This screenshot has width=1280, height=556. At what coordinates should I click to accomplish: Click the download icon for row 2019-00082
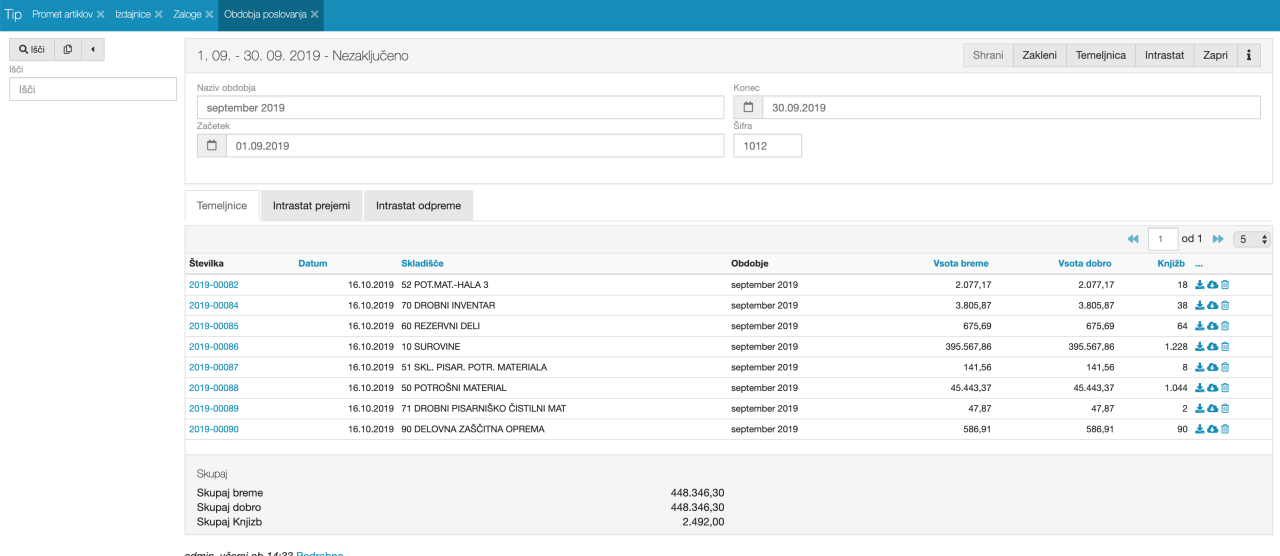point(1200,285)
